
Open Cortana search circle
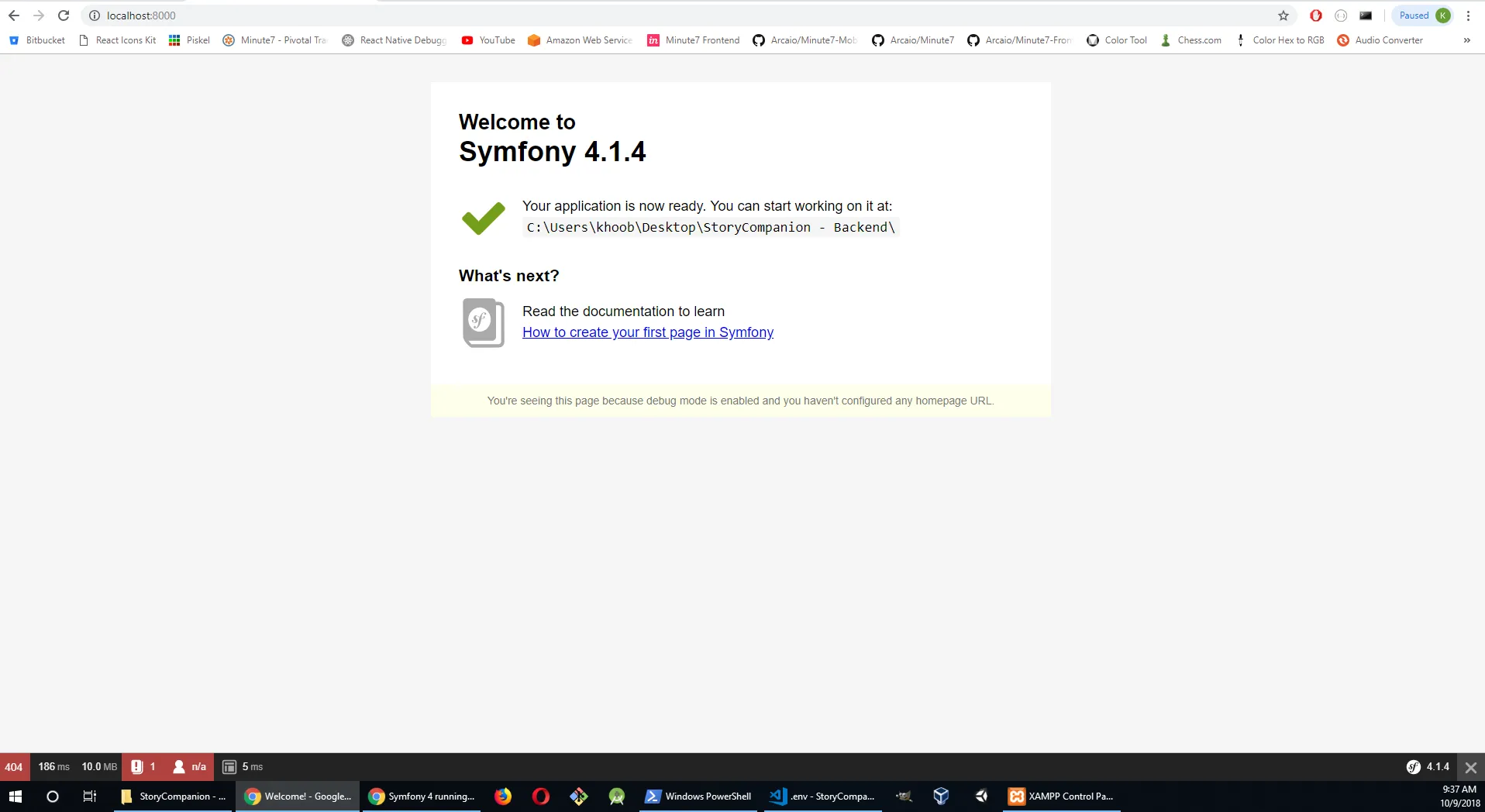[53, 797]
